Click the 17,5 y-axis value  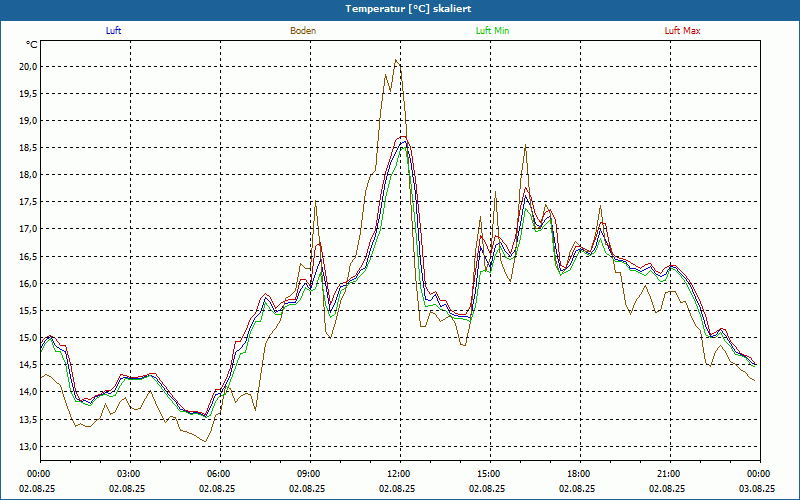pos(29,202)
